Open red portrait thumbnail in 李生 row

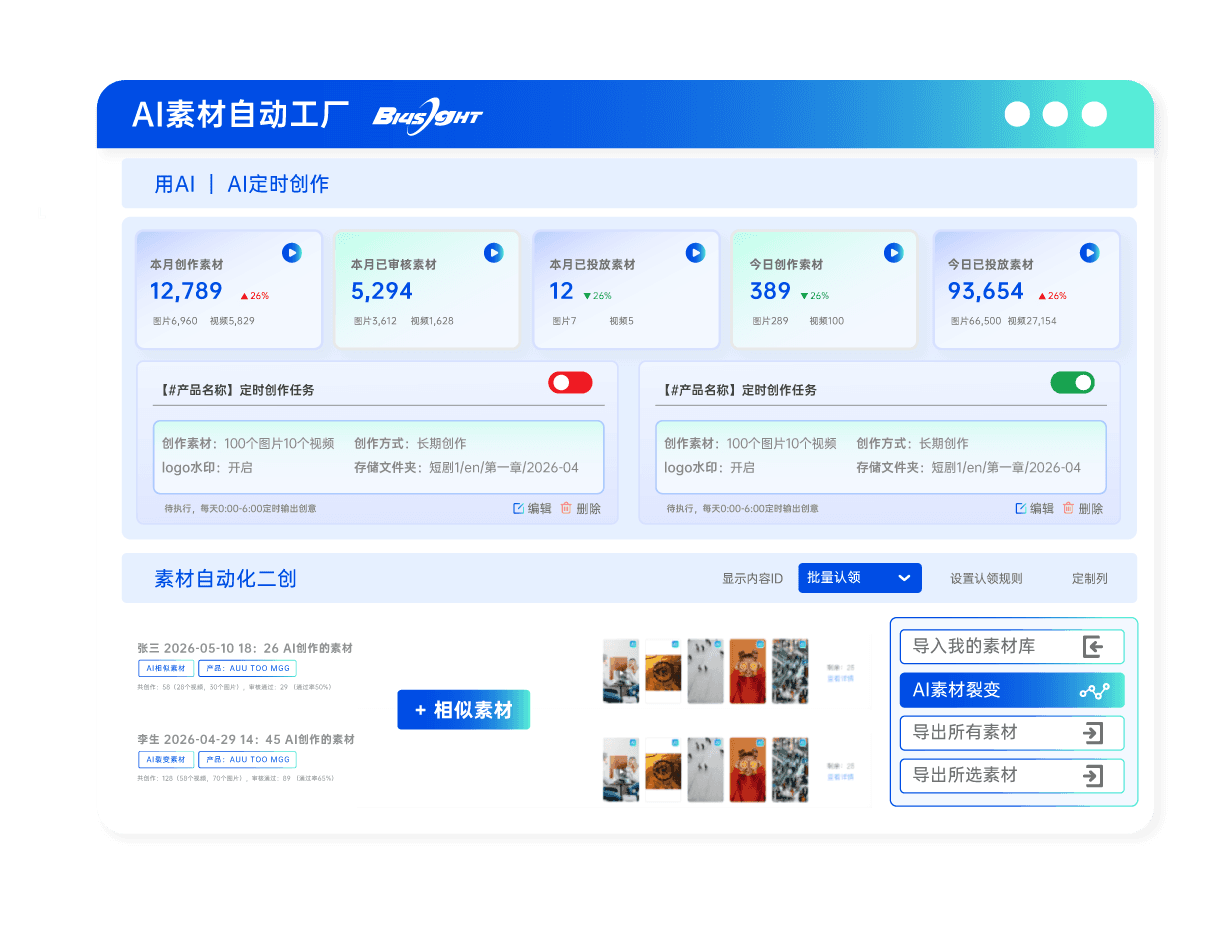click(x=748, y=769)
